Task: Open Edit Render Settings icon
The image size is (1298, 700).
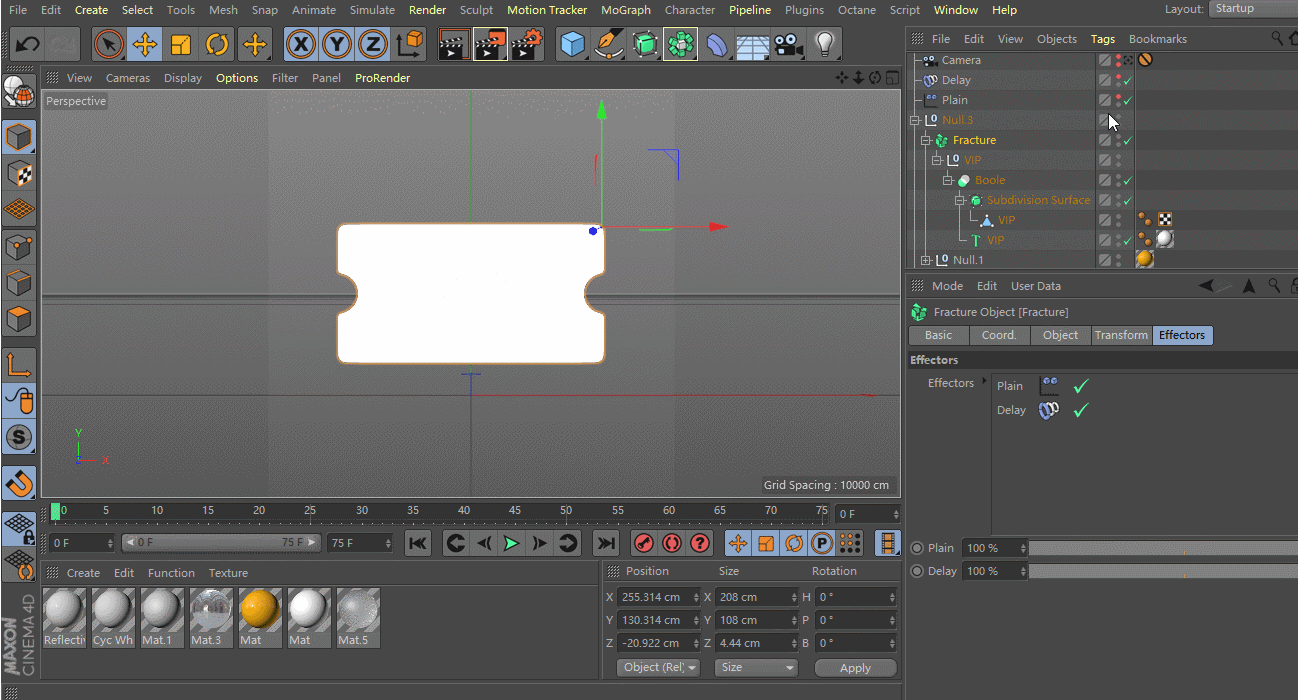Action: 527,45
